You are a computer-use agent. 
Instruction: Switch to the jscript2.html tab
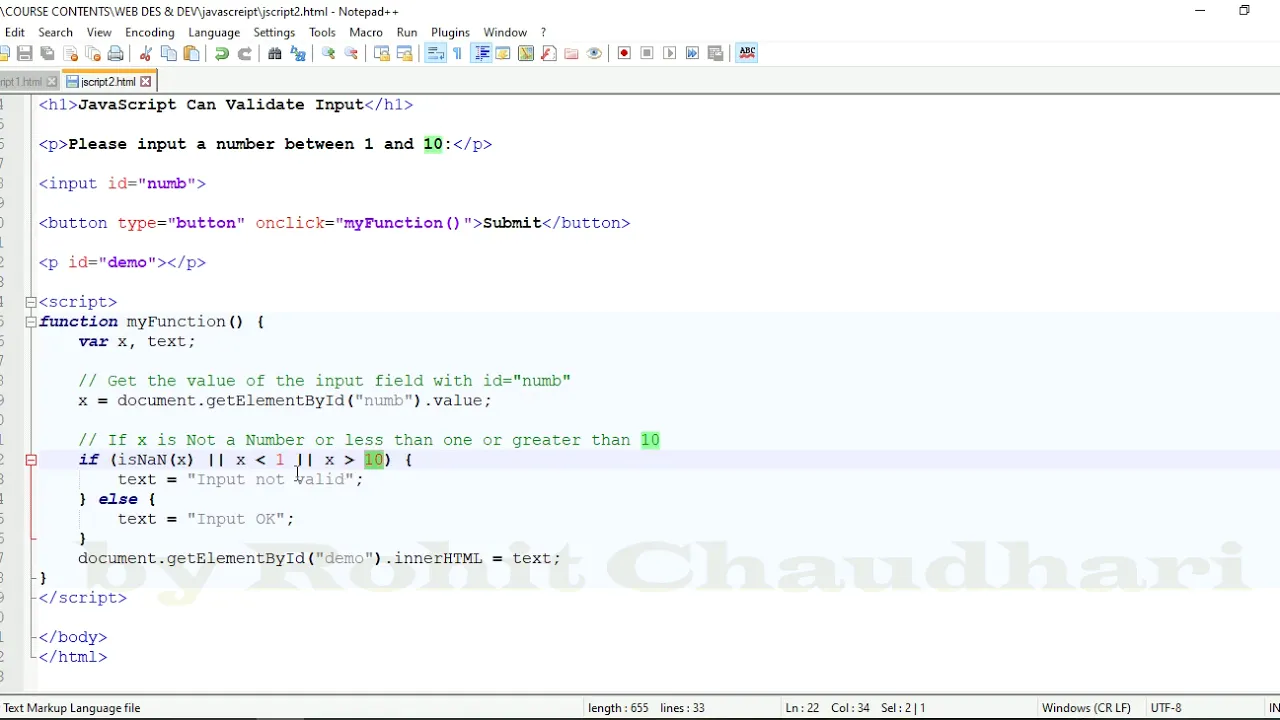[107, 82]
